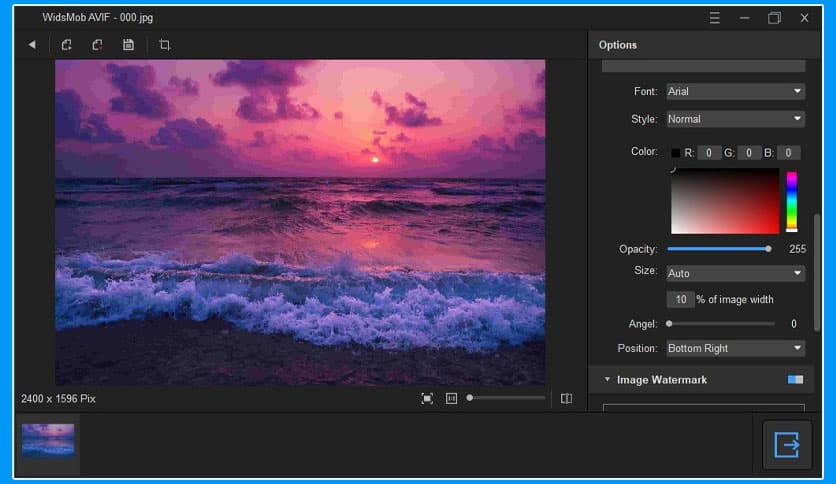Open the Size dropdown showing Auto

[735, 273]
